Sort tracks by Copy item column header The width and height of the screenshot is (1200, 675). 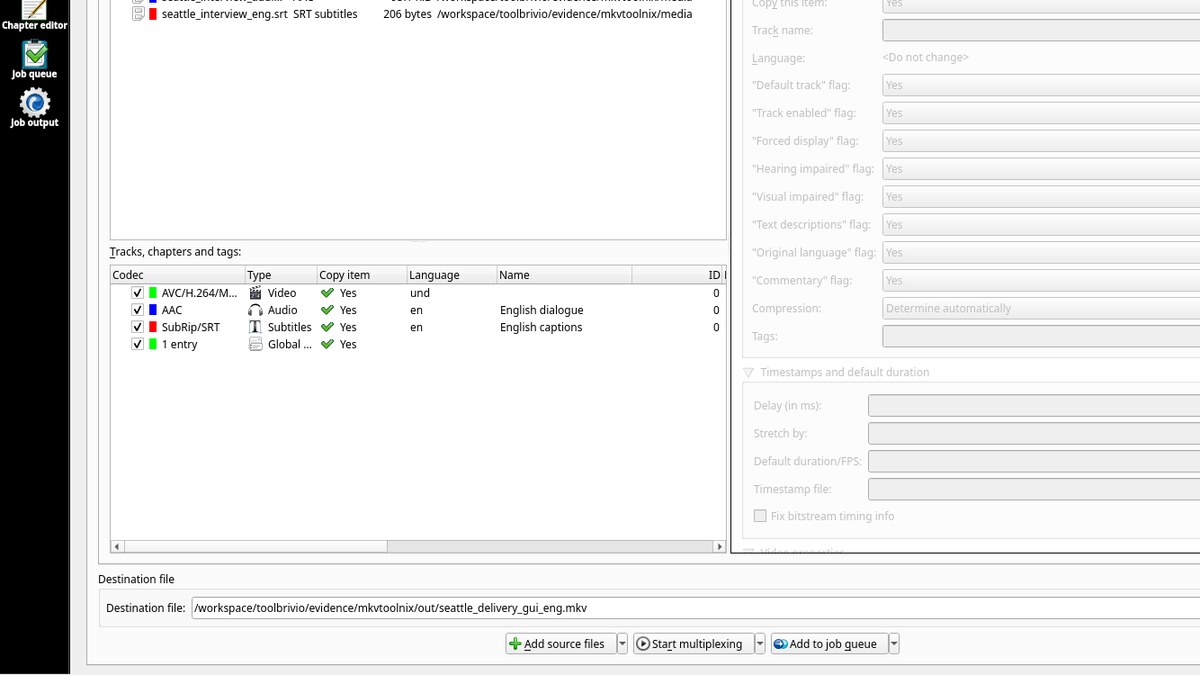[361, 275]
